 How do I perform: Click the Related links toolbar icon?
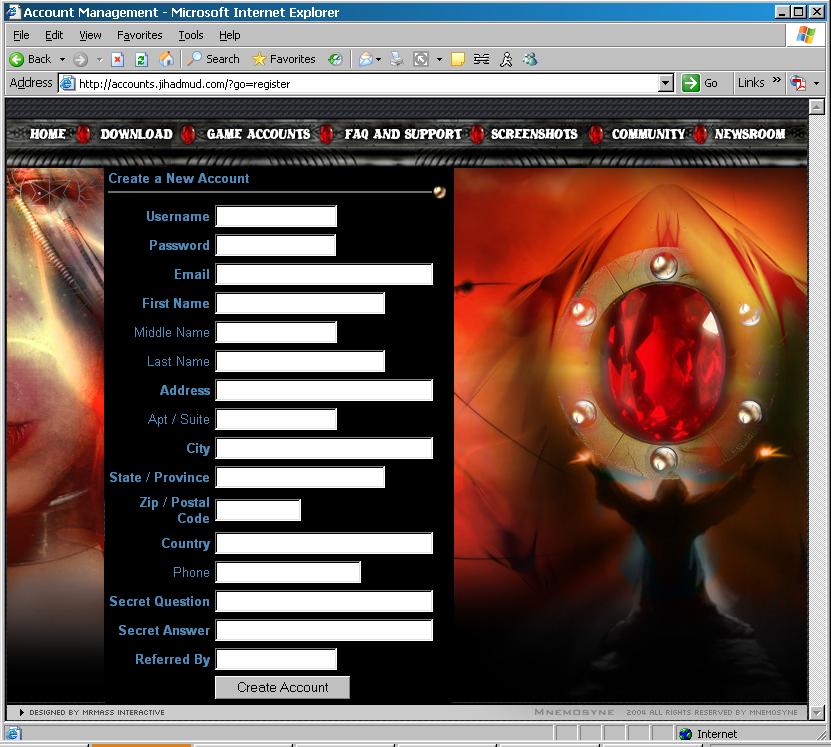pos(481,59)
